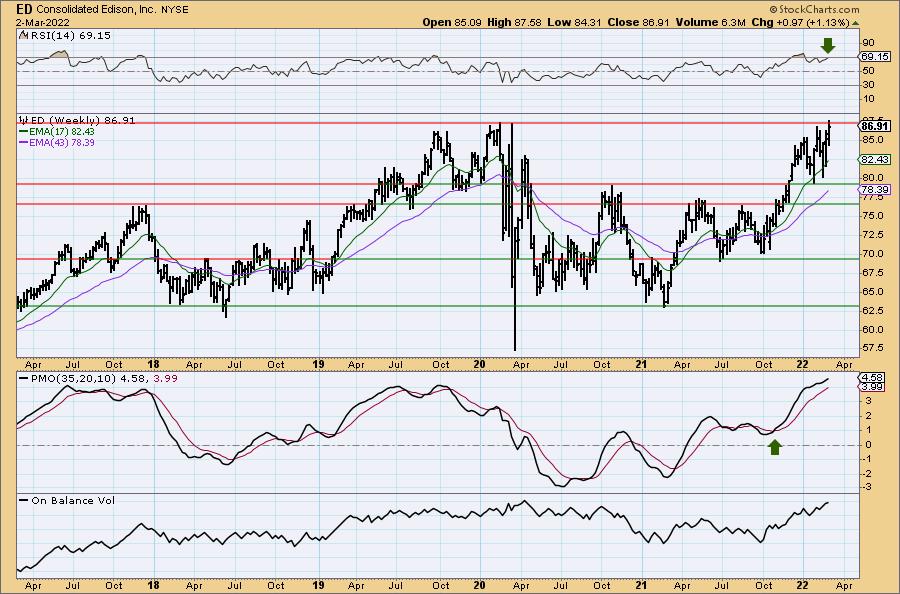900x594 pixels.
Task: Click the 67.5 price axis label
Action: pyautogui.click(x=874, y=273)
